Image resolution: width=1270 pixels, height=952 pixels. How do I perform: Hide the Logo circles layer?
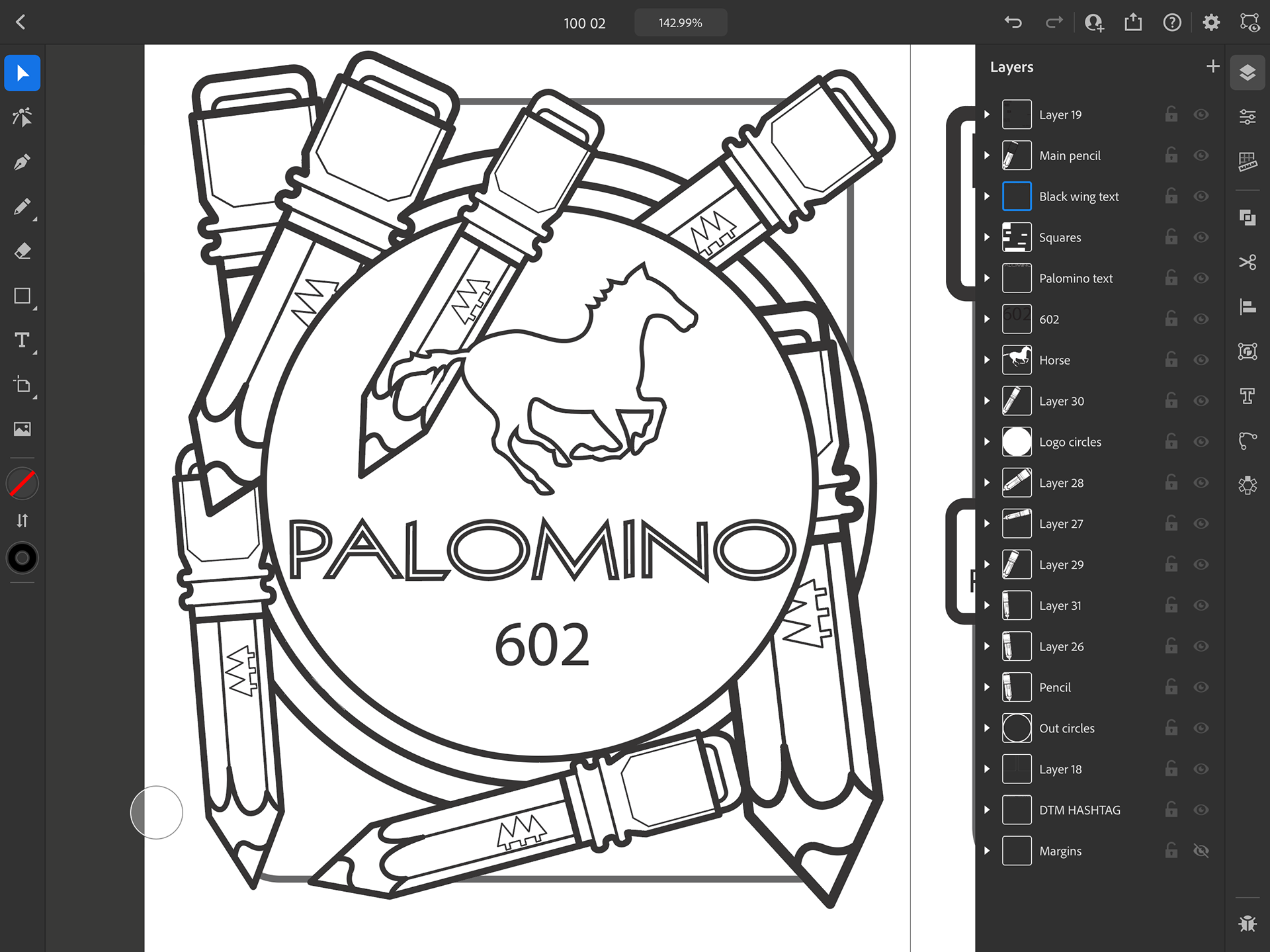pos(1201,442)
